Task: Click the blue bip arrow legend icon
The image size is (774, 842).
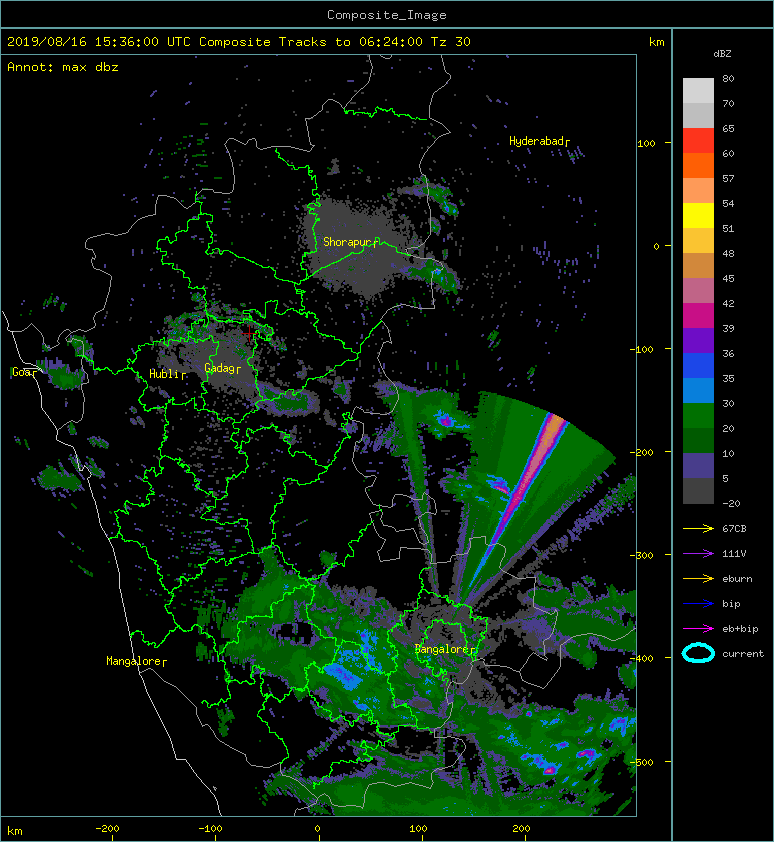Action: (x=698, y=604)
